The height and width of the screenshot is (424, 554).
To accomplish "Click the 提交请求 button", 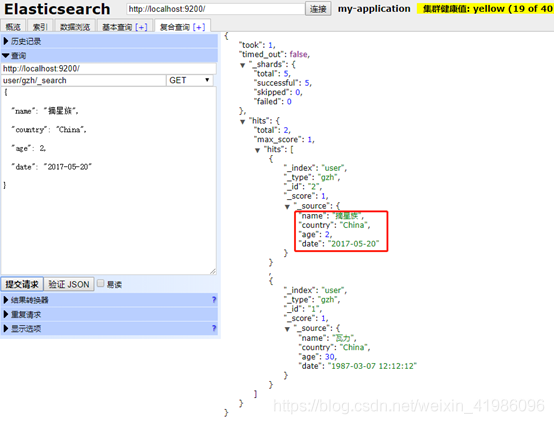I will 22,284.
